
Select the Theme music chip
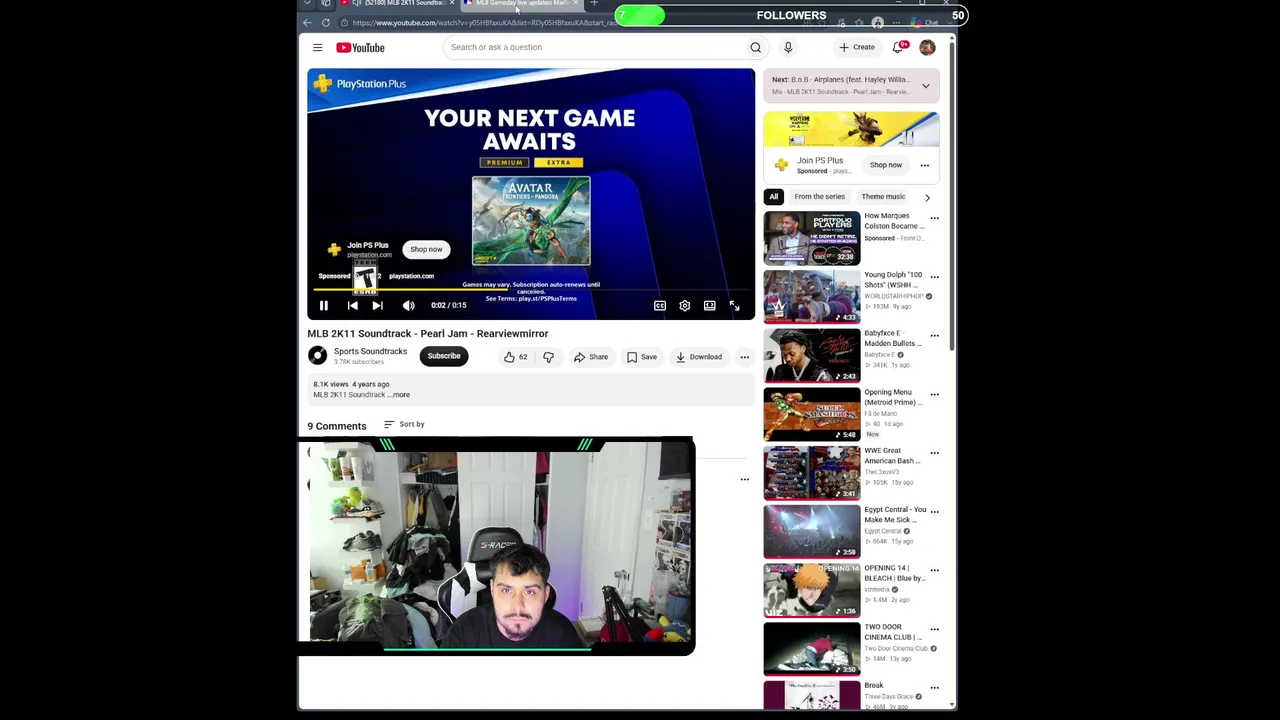(883, 197)
